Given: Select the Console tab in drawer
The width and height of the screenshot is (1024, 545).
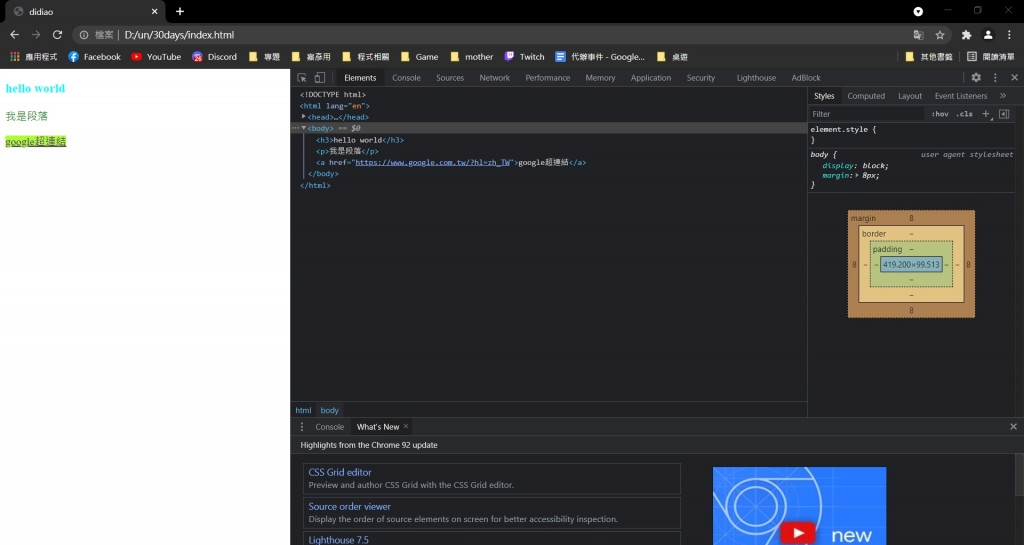Looking at the screenshot, I should point(329,427).
